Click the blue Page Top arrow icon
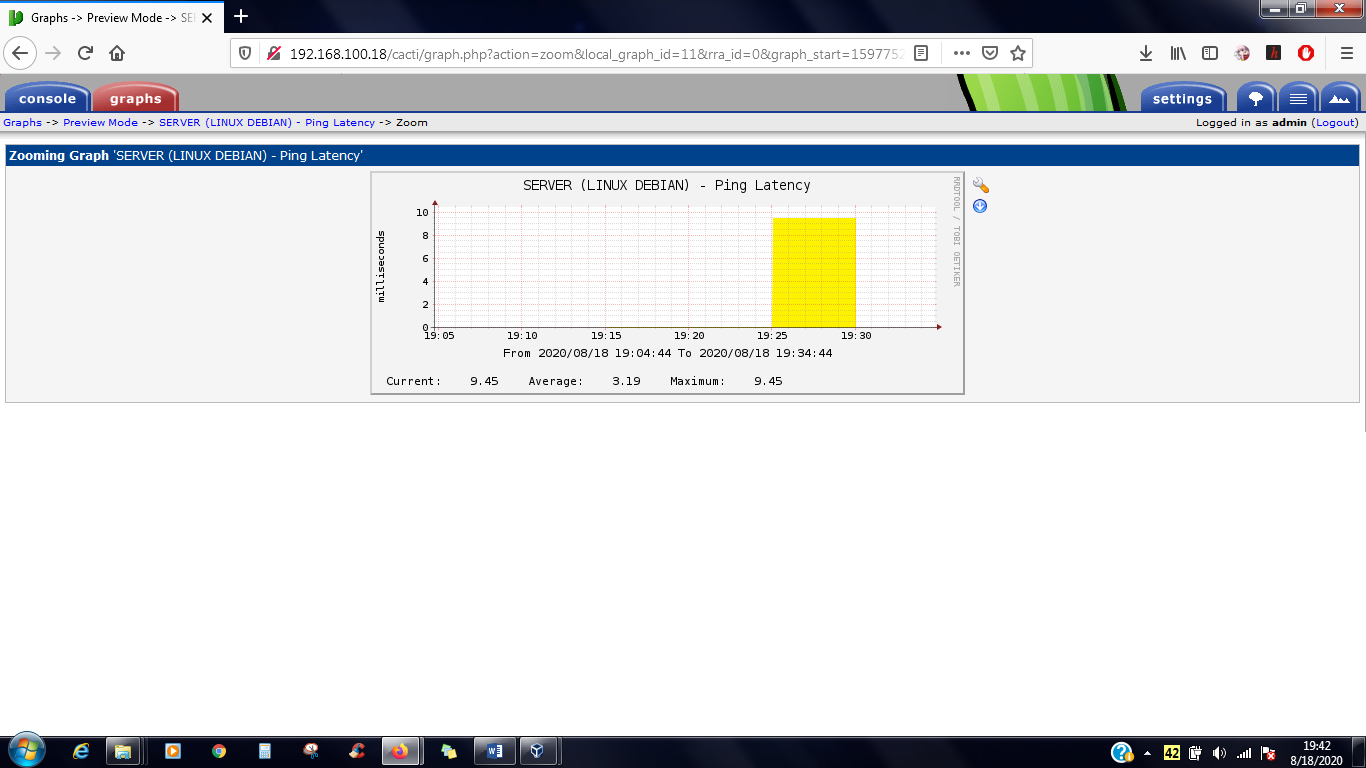 pos(980,206)
